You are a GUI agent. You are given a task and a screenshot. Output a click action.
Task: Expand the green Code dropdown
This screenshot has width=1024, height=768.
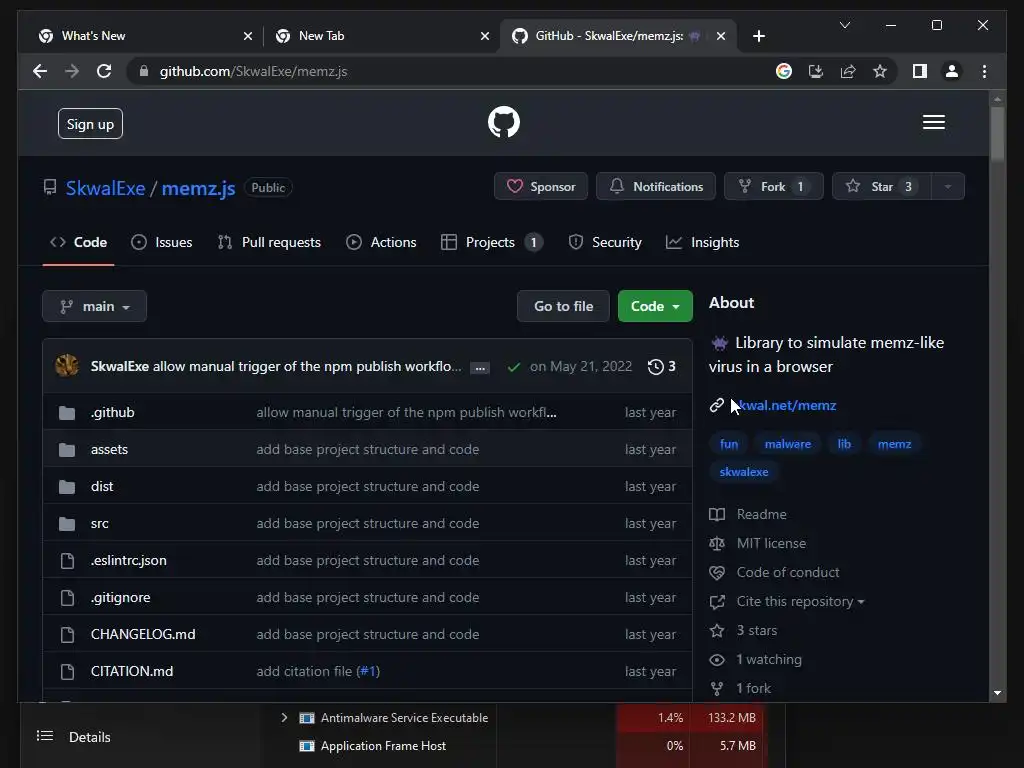[x=655, y=306]
